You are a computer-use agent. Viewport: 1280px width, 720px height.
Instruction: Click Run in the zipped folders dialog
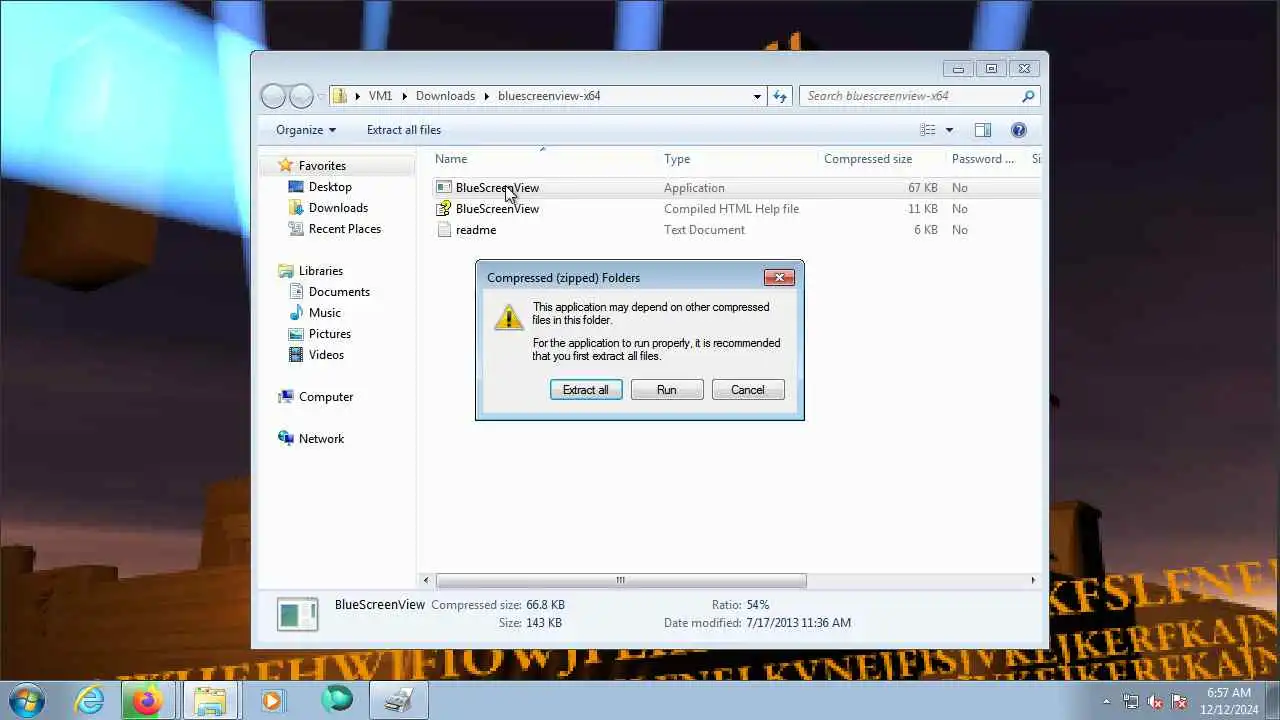pyautogui.click(x=667, y=390)
